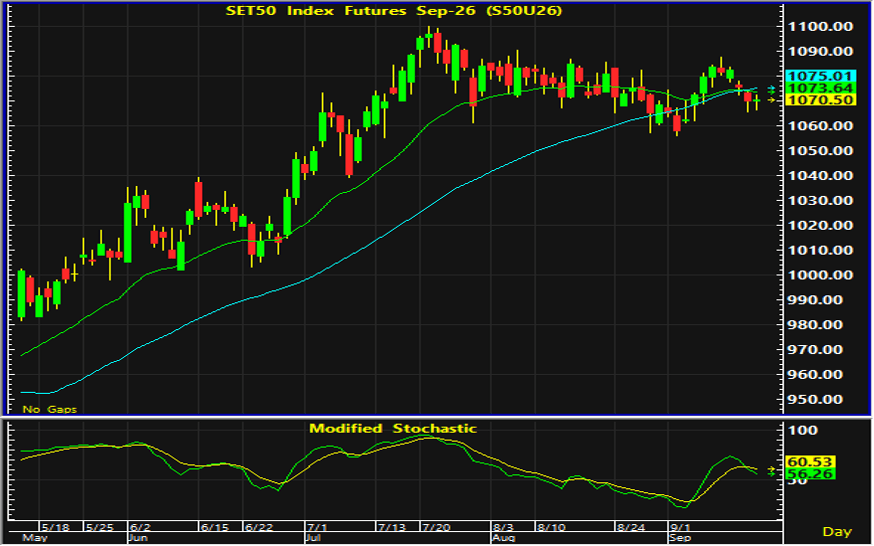Select the cyan 1075.01 moving average value label
The image size is (874, 546).
click(x=820, y=76)
